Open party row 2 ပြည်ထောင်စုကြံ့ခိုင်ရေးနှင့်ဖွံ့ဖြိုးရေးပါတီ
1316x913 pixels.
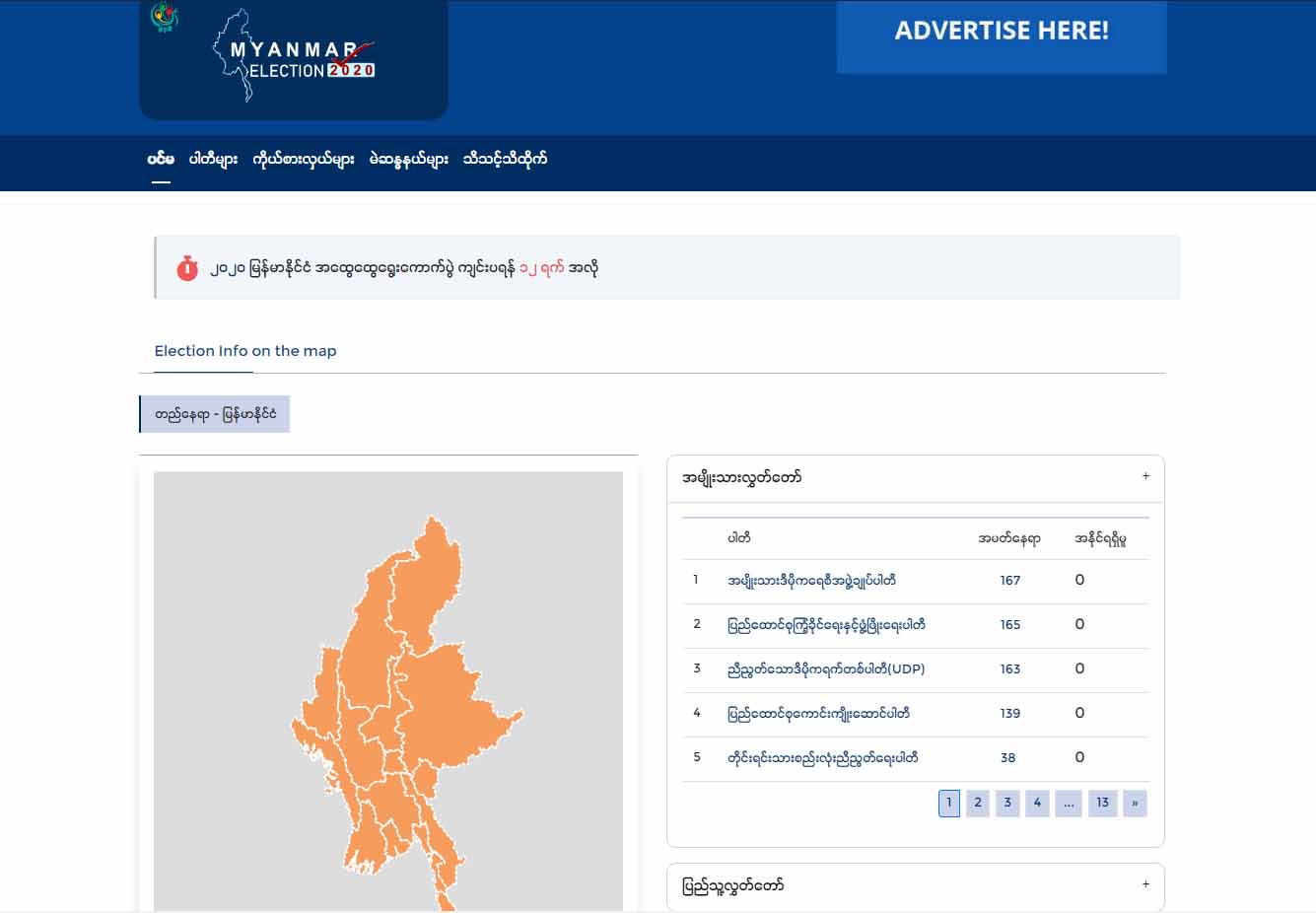point(826,625)
